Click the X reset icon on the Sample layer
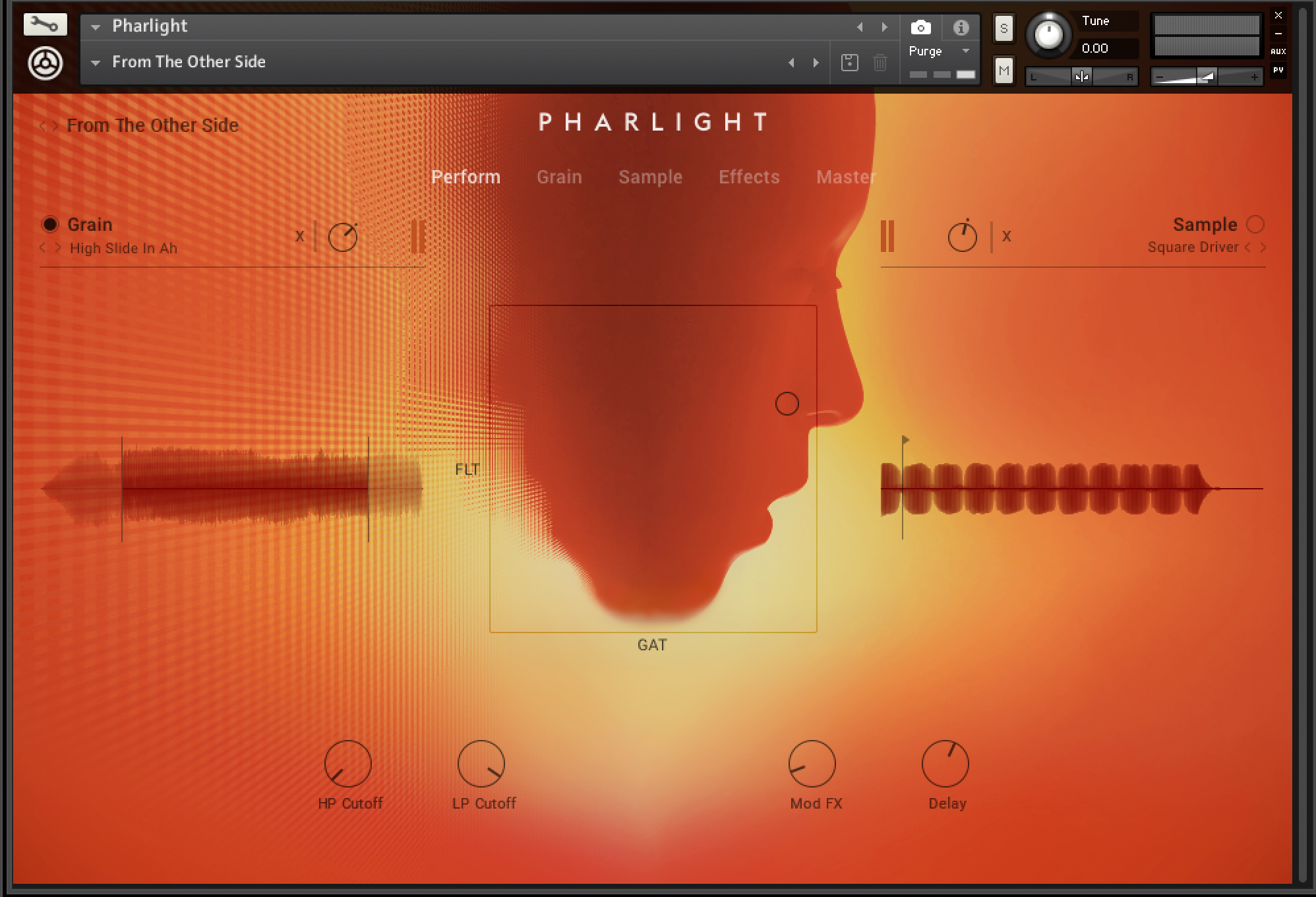This screenshot has width=1316, height=897. 1006,237
